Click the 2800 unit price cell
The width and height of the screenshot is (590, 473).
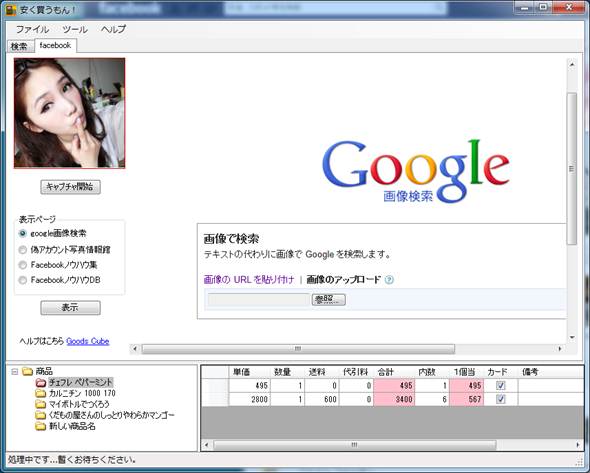coord(249,399)
